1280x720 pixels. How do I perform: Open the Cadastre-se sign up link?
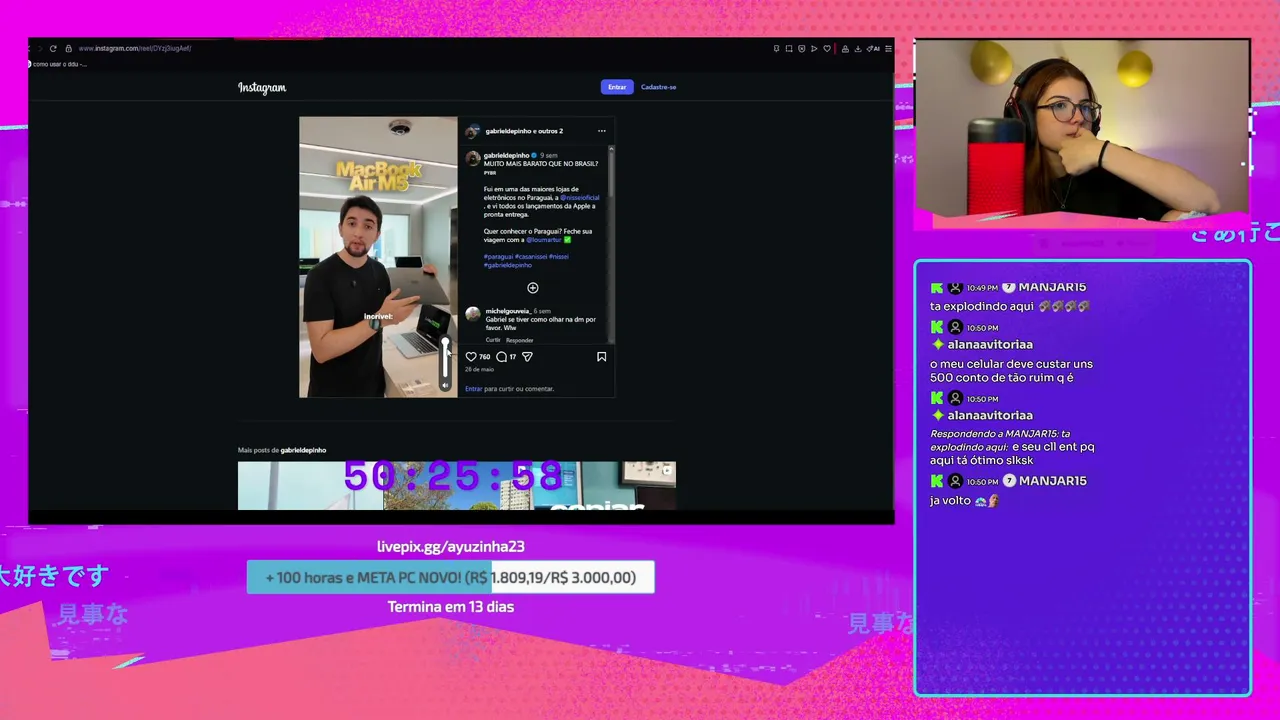(x=658, y=87)
